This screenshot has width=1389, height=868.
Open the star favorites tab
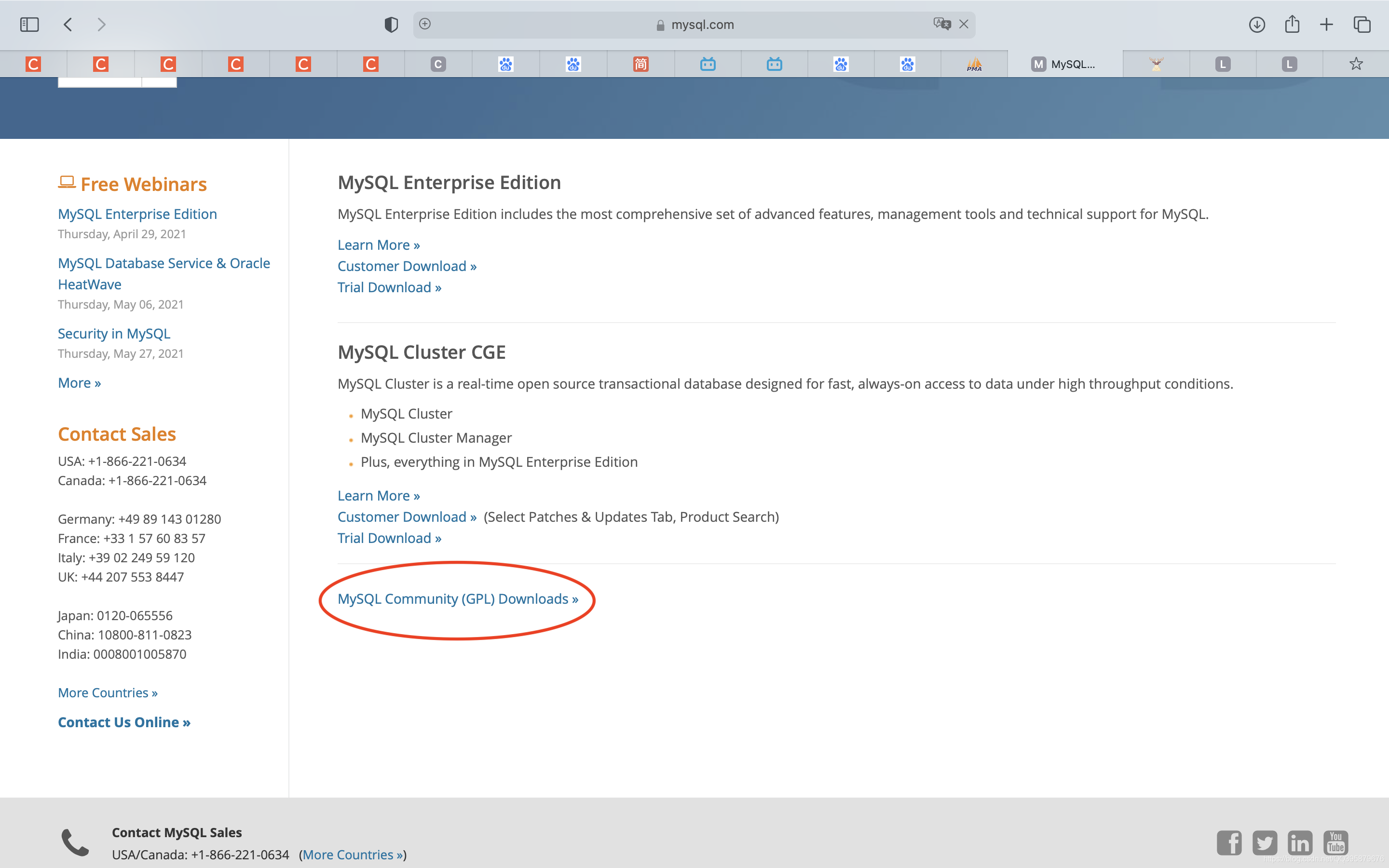(1356, 64)
